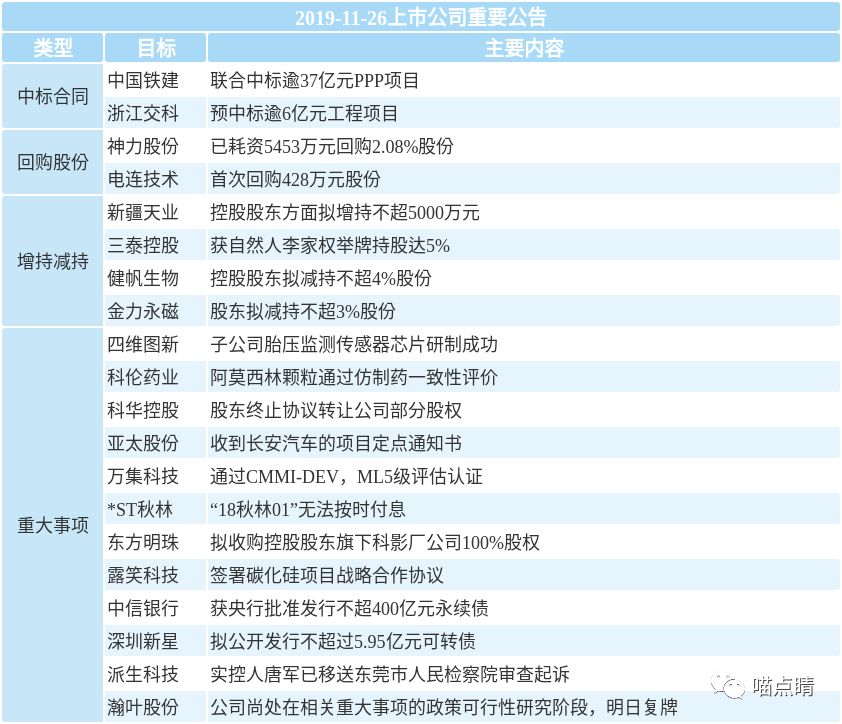Select the 东方明珠 cell
Viewport: 842px width, 724px height.
156,542
